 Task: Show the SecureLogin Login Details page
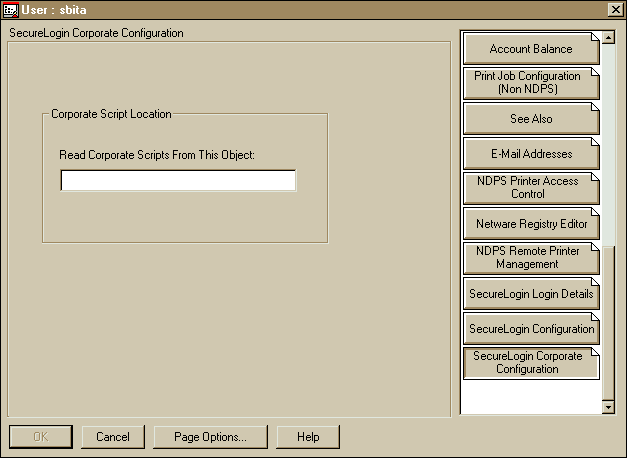pos(531,293)
